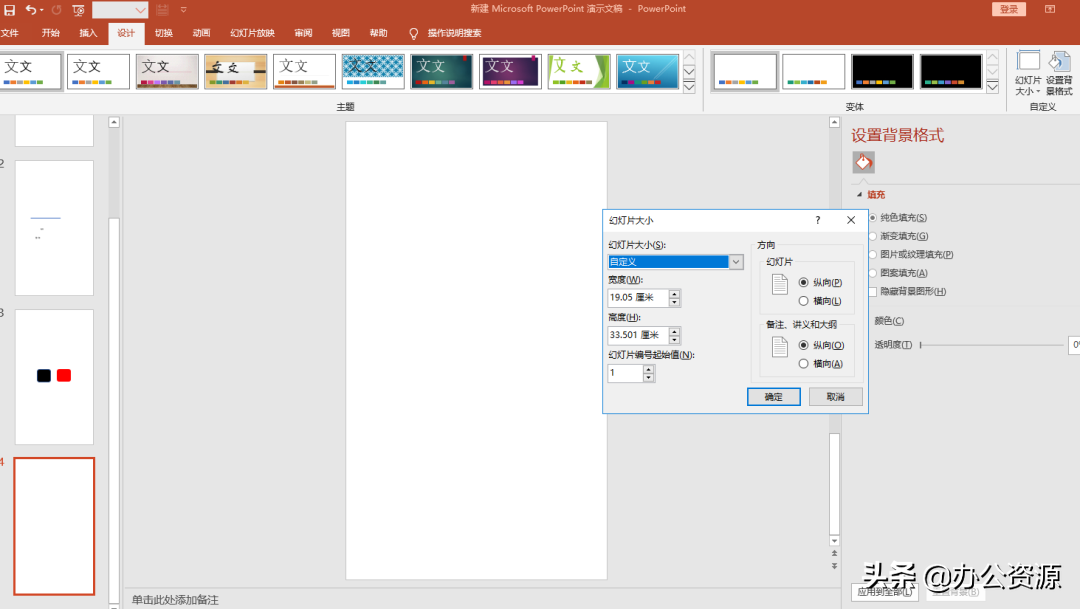Select the light blue theme thumbnail
The height and width of the screenshot is (609, 1080).
pyautogui.click(x=647, y=72)
